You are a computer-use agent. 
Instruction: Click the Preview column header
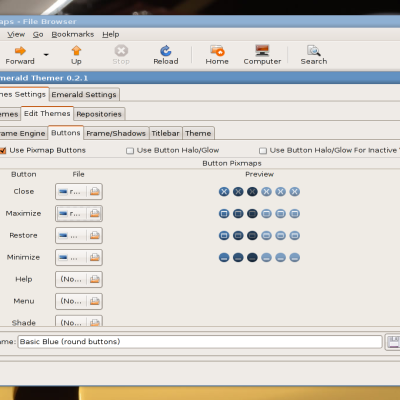[259, 174]
